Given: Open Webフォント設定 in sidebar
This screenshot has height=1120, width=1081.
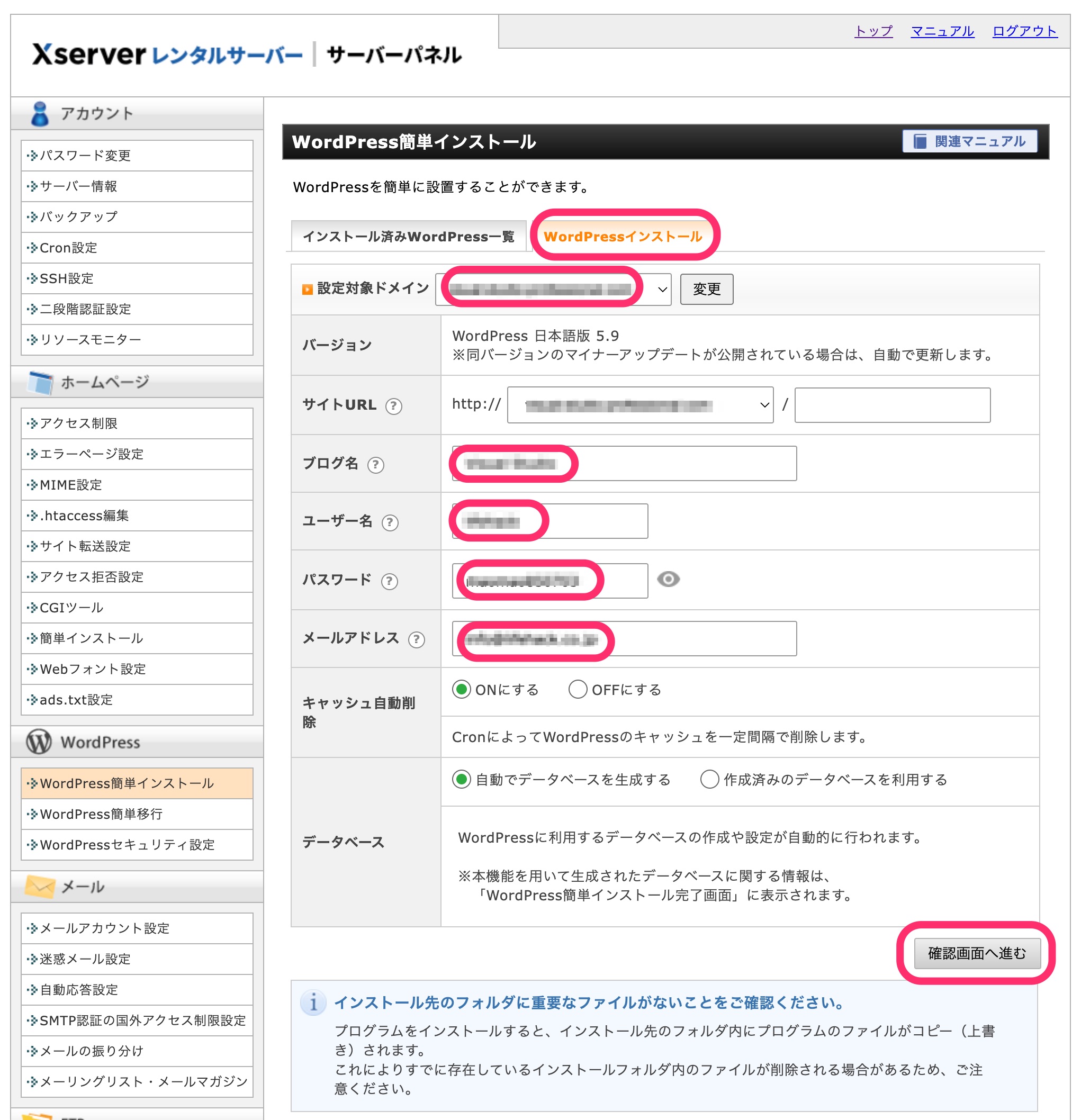Looking at the screenshot, I should pos(137,669).
